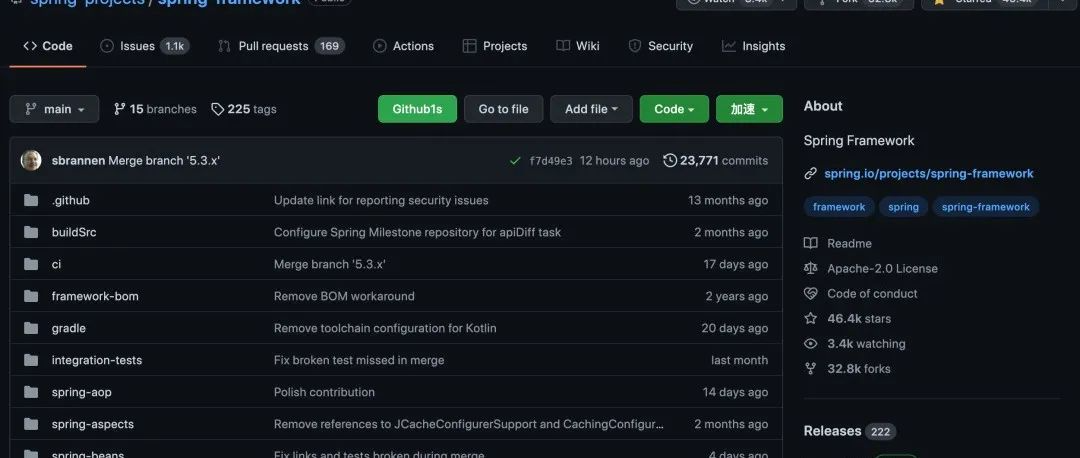Viewport: 1080px width, 458px height.
Task: Select the 'spring' topic tag
Action: pyautogui.click(x=903, y=207)
